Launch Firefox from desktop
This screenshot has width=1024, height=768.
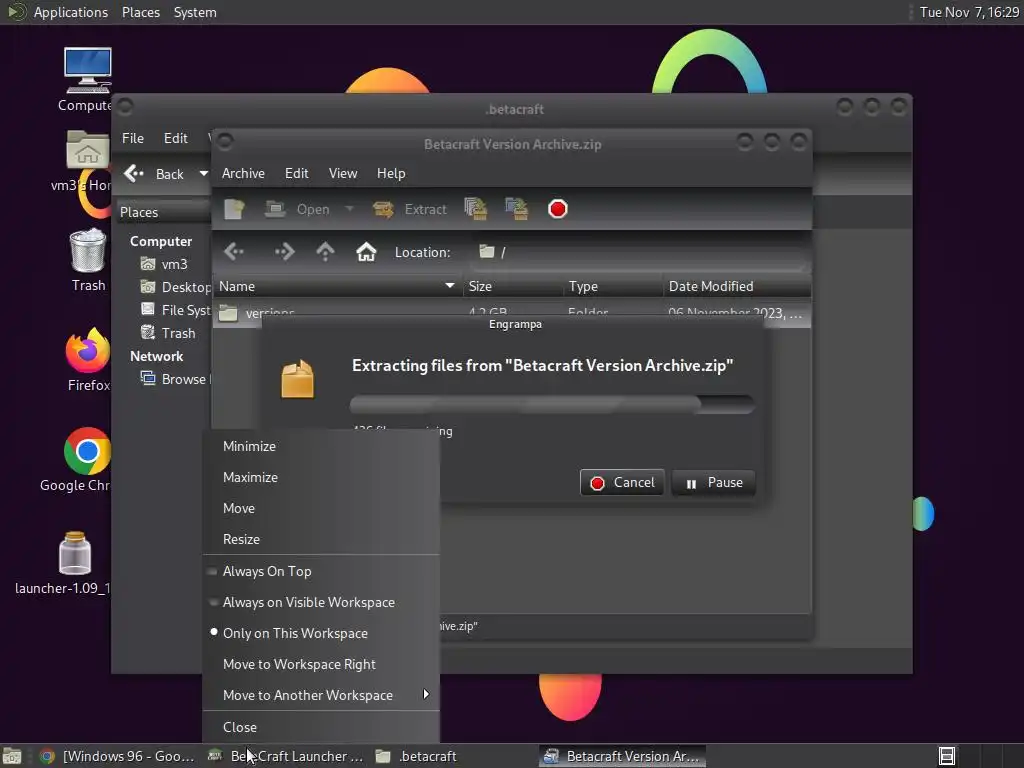coord(88,359)
